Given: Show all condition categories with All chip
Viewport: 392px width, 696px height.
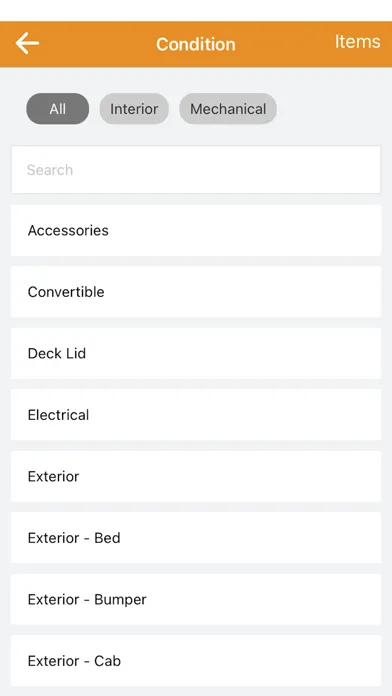Looking at the screenshot, I should [58, 109].
